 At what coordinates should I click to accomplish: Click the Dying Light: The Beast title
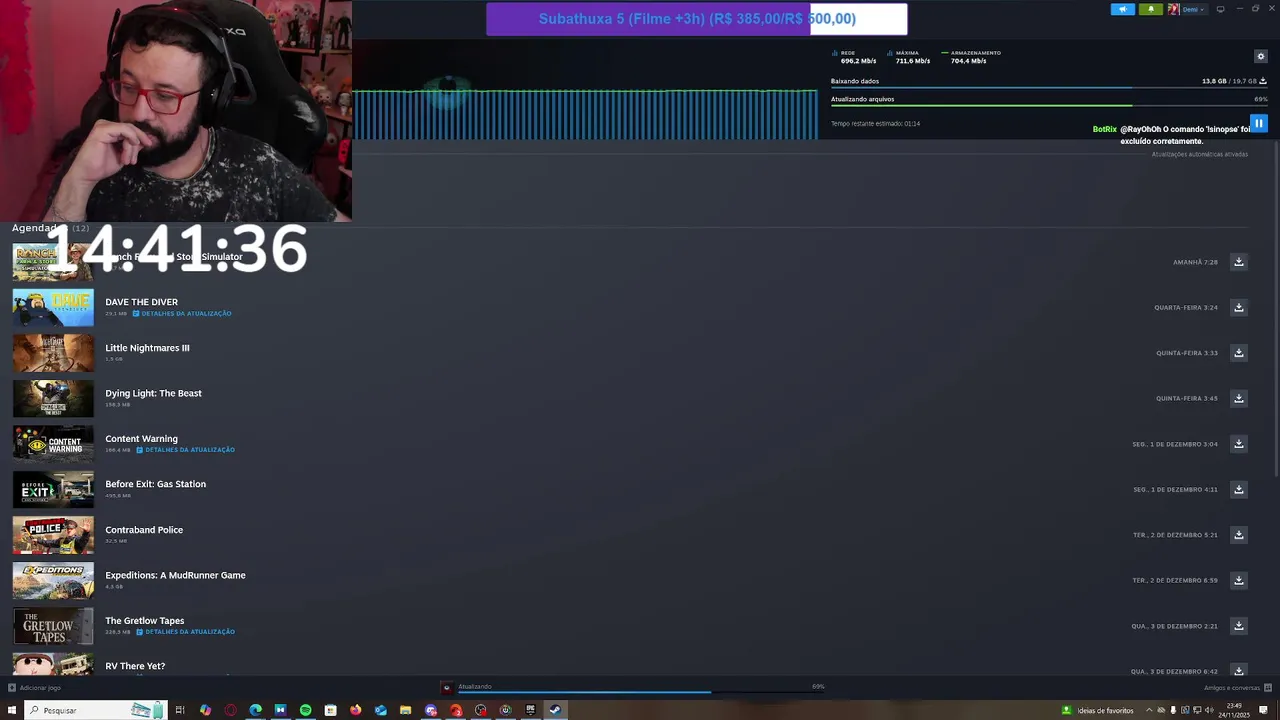153,393
